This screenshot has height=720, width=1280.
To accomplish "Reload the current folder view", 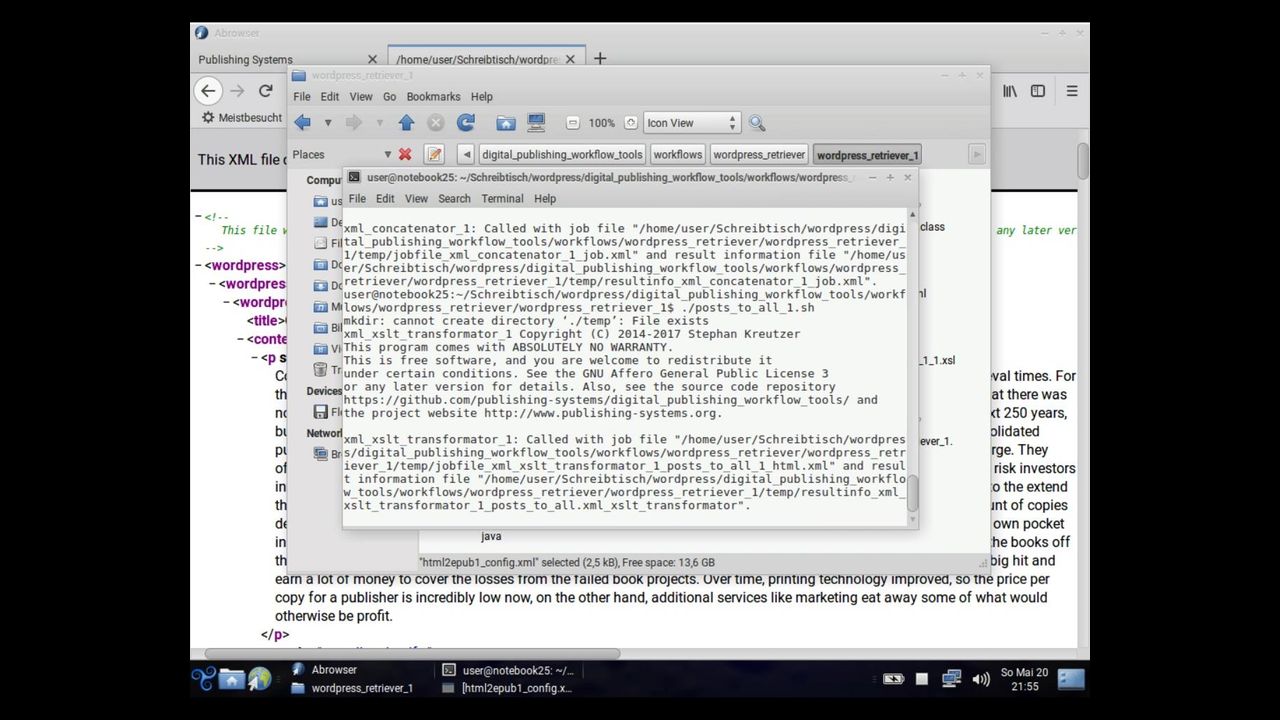I will click(x=465, y=123).
